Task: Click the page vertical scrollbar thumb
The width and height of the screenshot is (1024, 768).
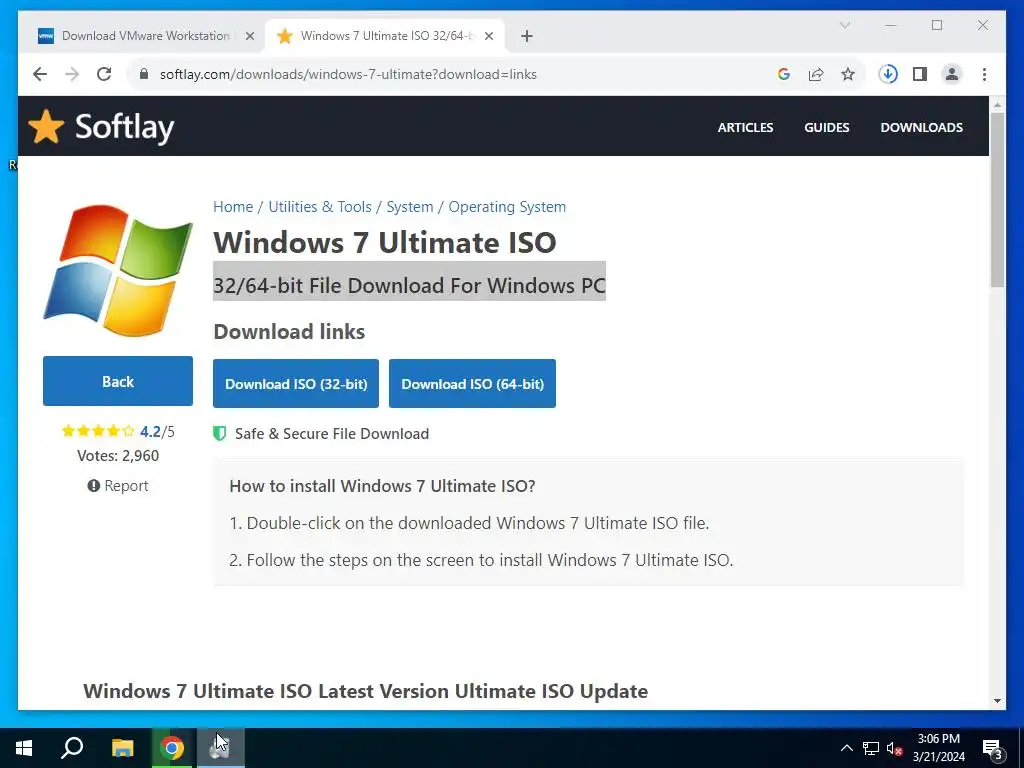Action: (x=997, y=200)
